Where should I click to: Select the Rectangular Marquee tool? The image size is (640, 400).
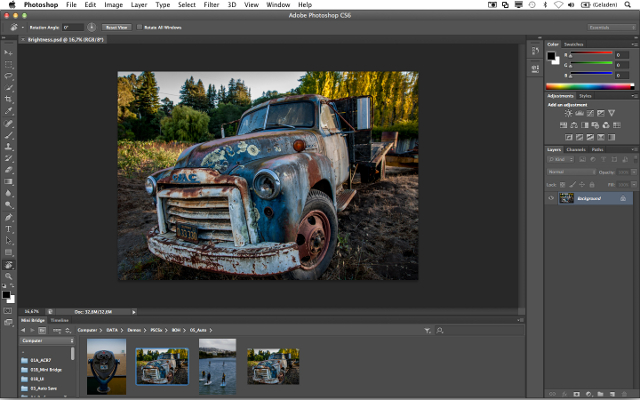coord(9,63)
